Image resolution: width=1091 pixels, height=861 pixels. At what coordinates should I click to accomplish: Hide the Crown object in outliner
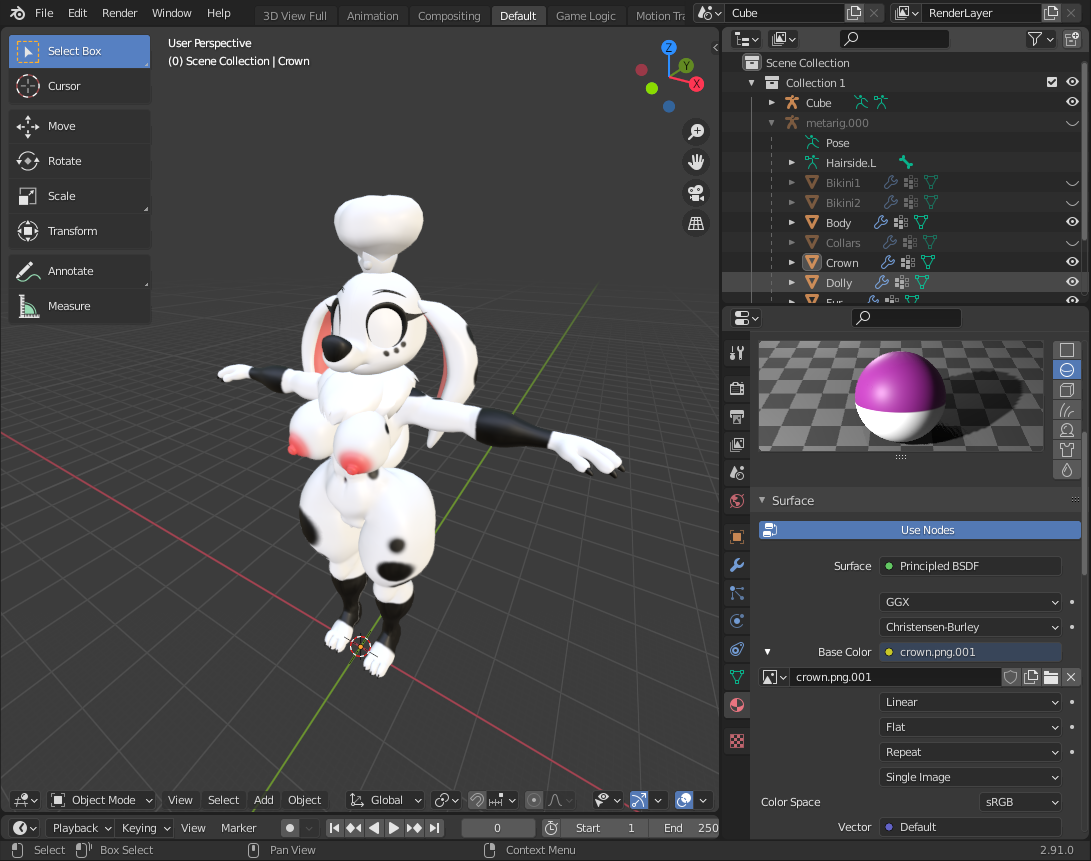point(1072,262)
